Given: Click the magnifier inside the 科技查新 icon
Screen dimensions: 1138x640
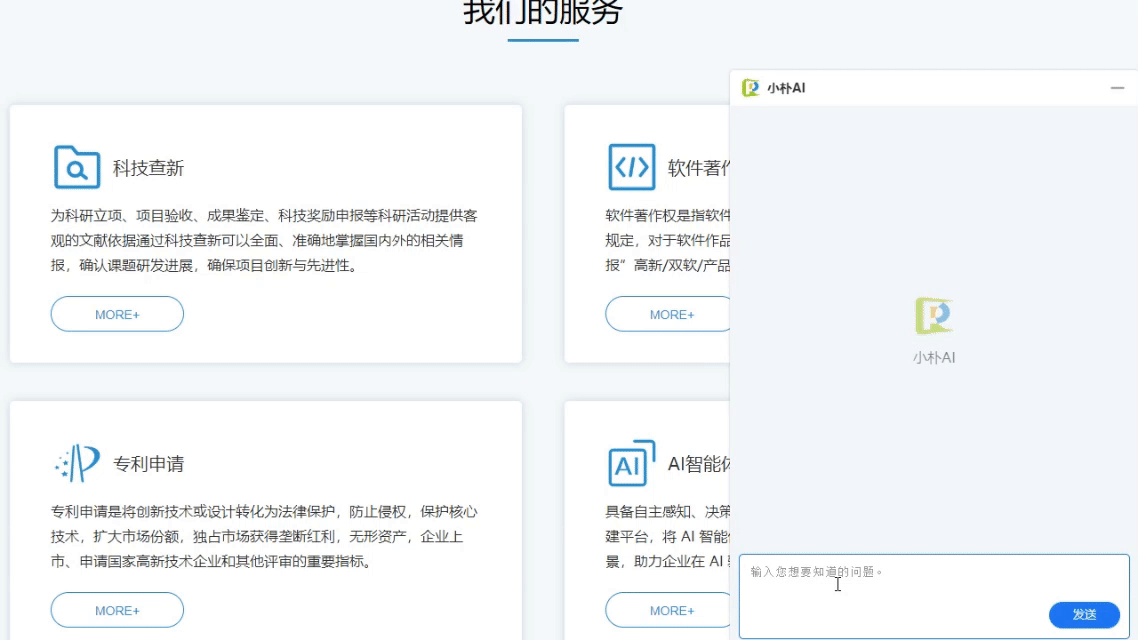Looking at the screenshot, I should [x=74, y=170].
